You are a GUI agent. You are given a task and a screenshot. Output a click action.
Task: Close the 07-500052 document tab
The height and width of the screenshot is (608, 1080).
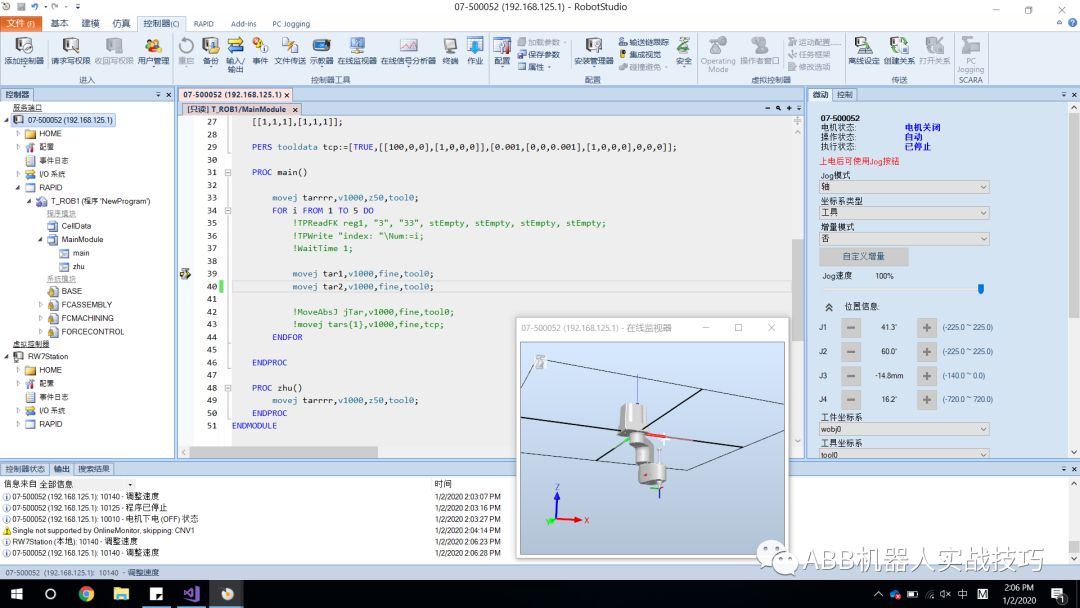pos(287,95)
